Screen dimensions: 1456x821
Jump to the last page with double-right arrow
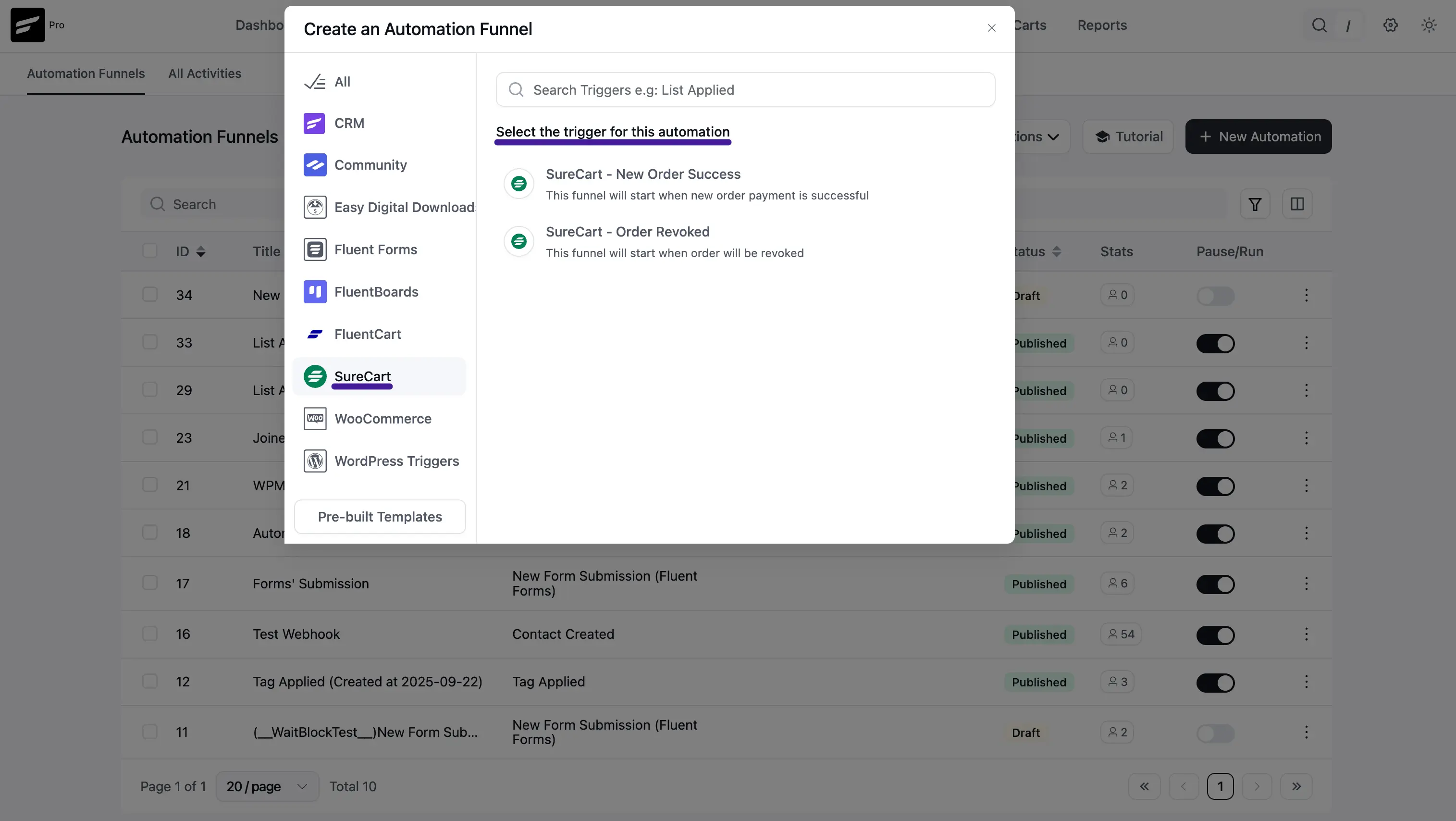1296,786
